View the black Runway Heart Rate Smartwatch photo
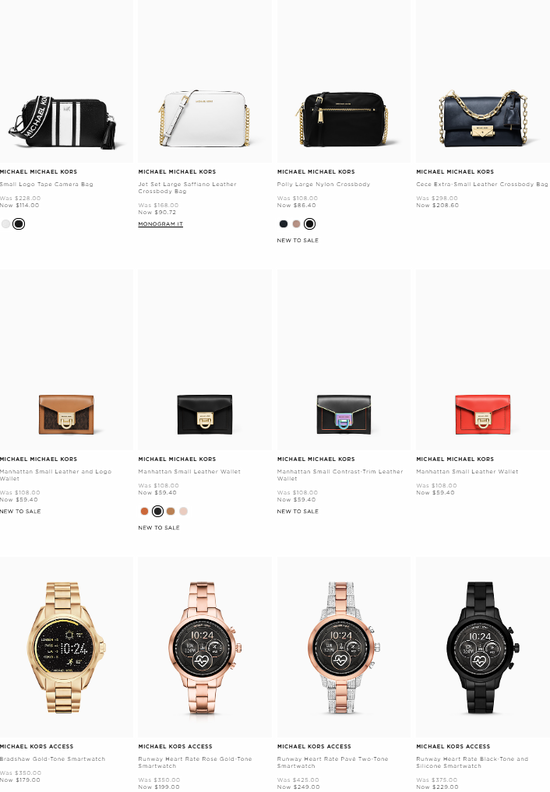The width and height of the screenshot is (550, 792). pyautogui.click(x=483, y=647)
